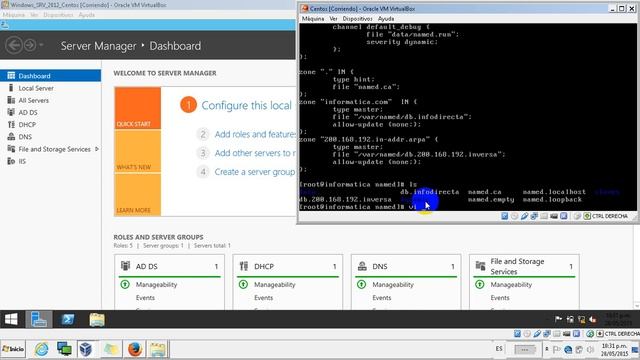Click the IIS sidebar icon
640x360 pixels.
(11, 161)
